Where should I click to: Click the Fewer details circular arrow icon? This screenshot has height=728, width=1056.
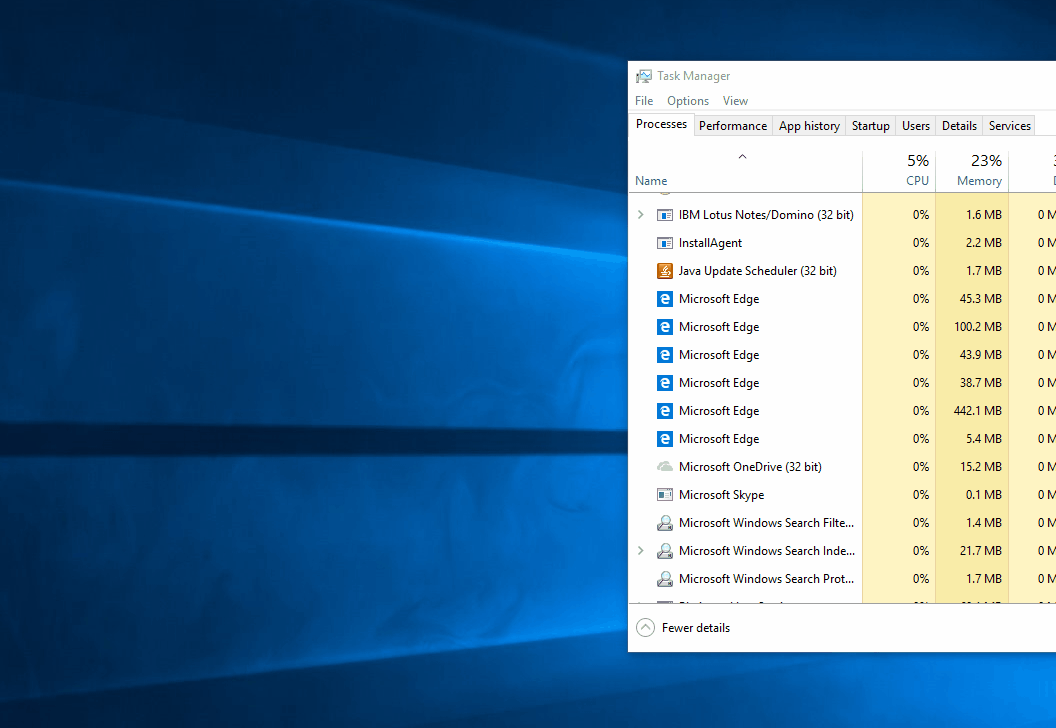click(645, 628)
